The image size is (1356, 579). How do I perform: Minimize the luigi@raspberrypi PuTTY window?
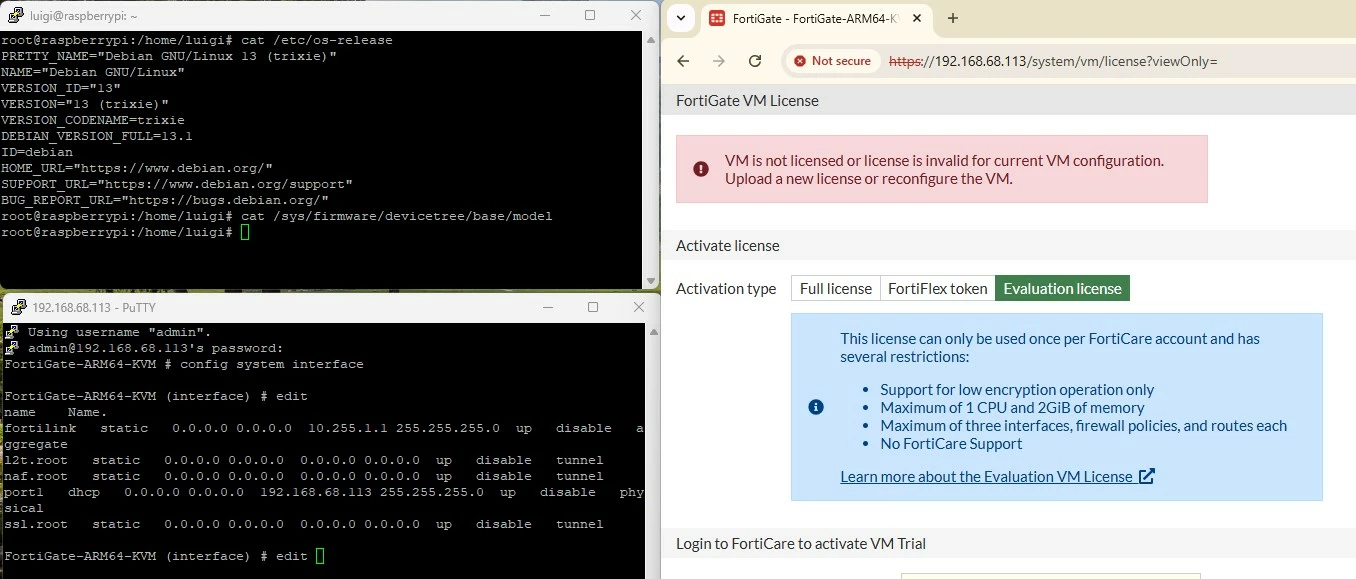(545, 15)
